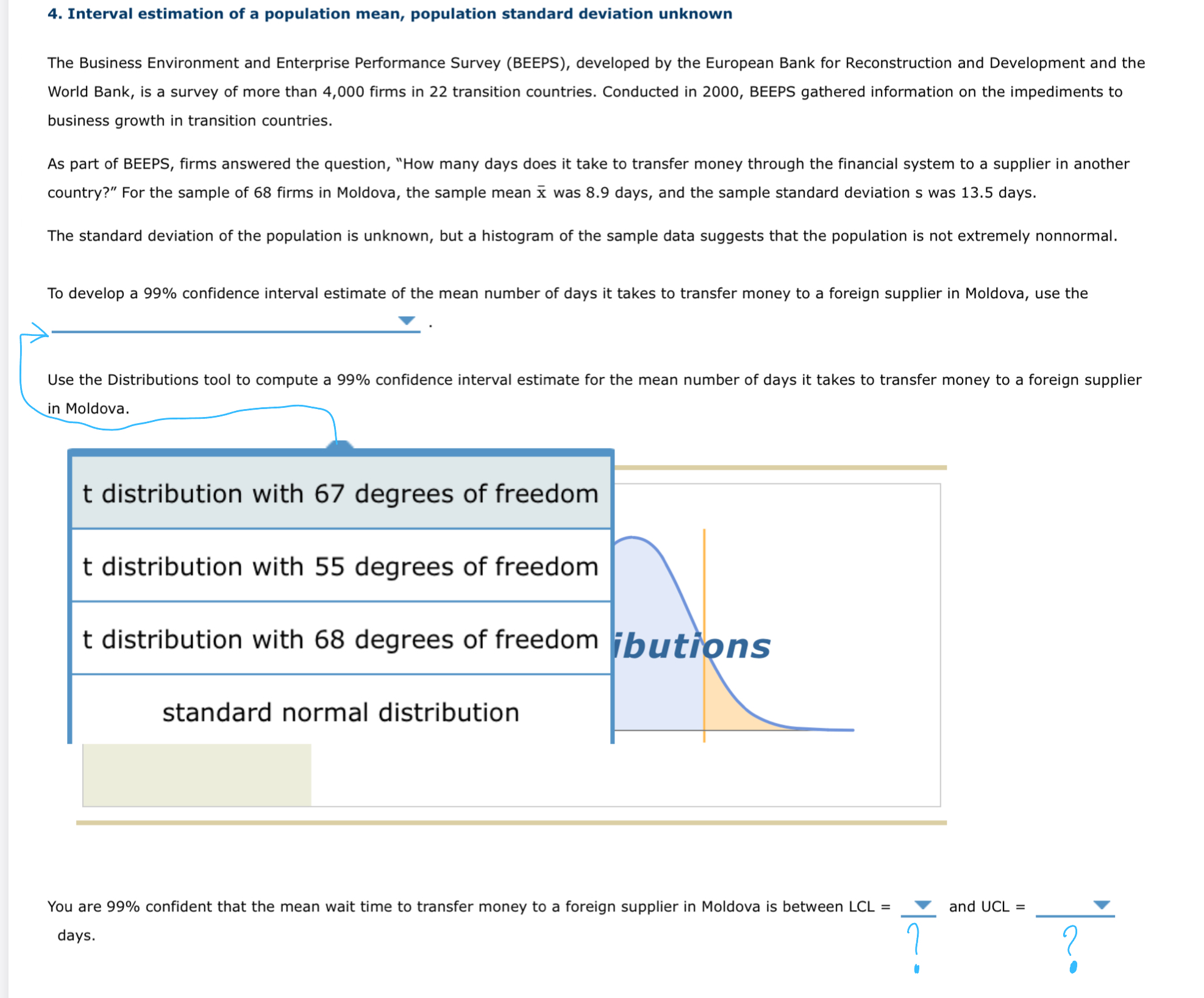This screenshot has width=1204, height=998.
Task: Select "t distribution with 55 degrees of freedom"
Action: pos(339,567)
